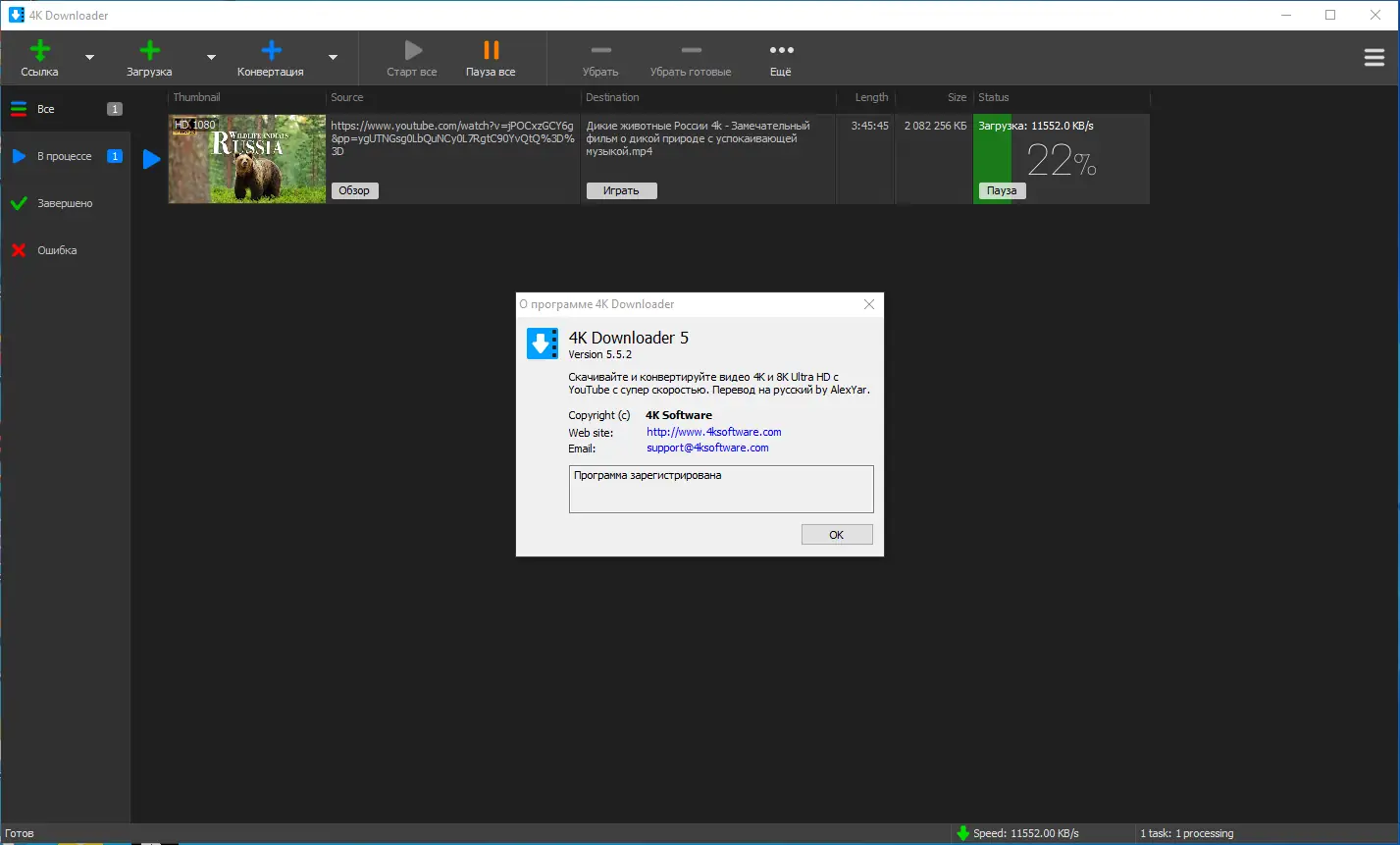
Task: Click the green plus Ссылка icon to add link
Action: tap(39, 49)
